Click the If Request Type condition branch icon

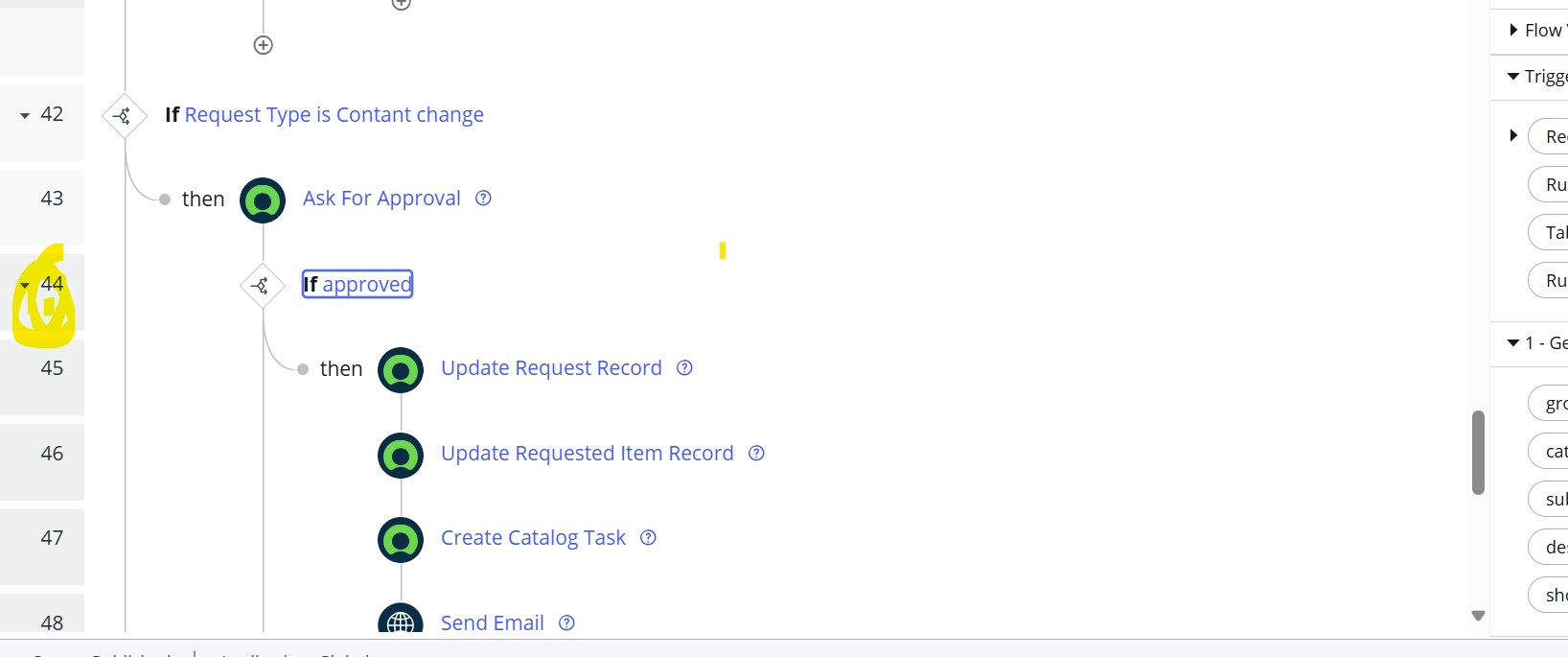[x=125, y=116]
